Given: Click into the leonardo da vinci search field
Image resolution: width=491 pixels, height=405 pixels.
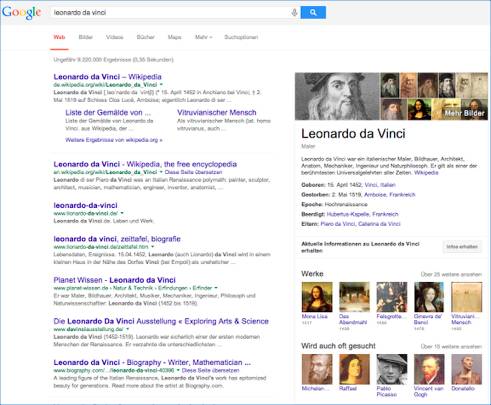Looking at the screenshot, I should [x=171, y=13].
